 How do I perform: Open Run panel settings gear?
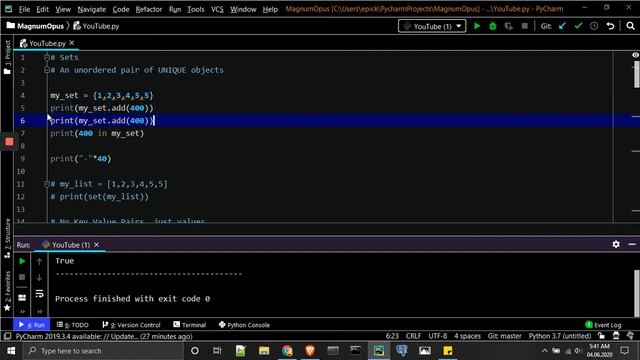616,244
